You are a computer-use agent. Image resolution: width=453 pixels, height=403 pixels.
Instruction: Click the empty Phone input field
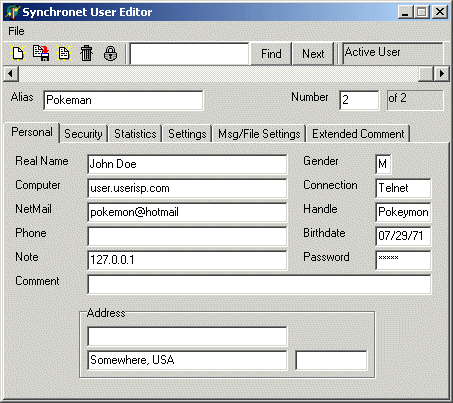point(187,236)
